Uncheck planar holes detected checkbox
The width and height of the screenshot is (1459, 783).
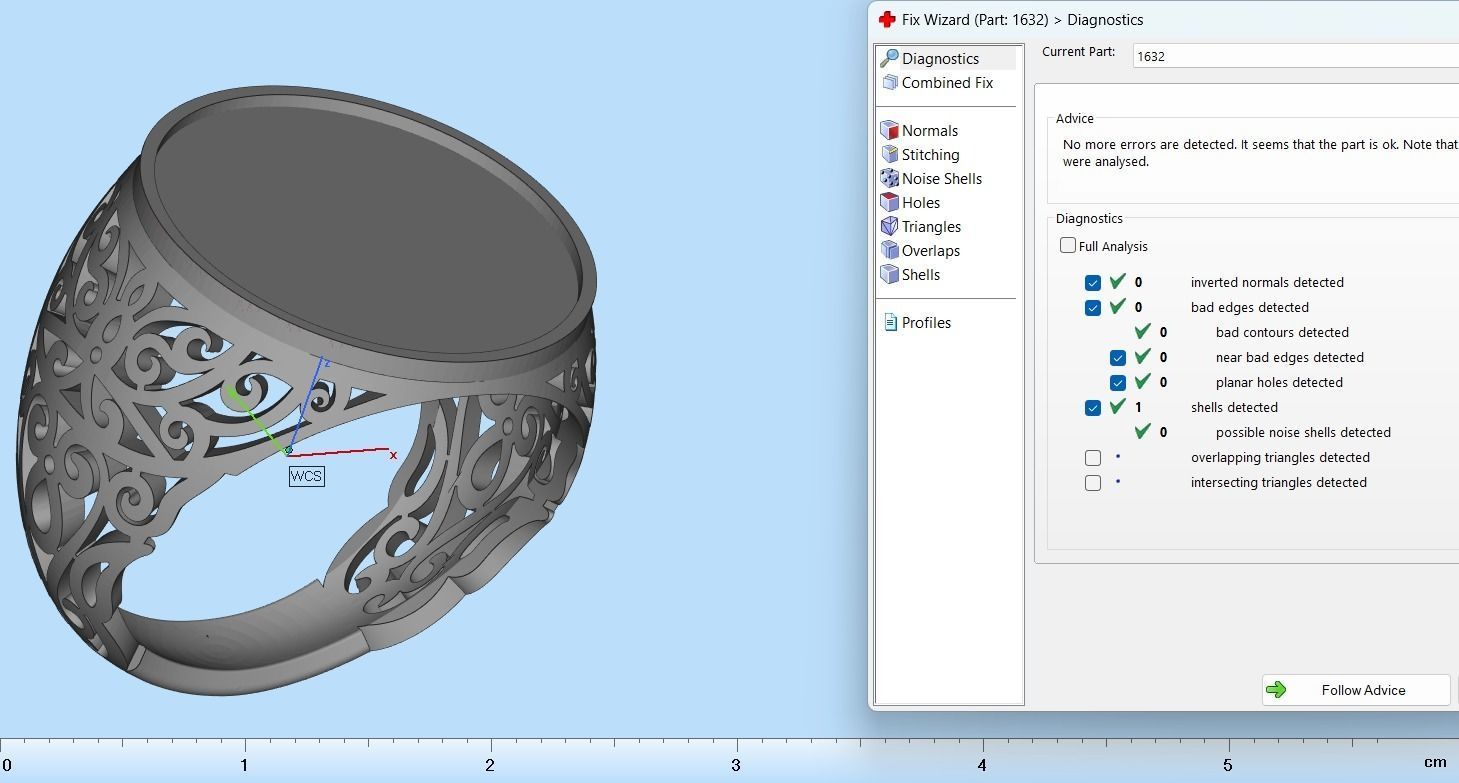(1118, 383)
